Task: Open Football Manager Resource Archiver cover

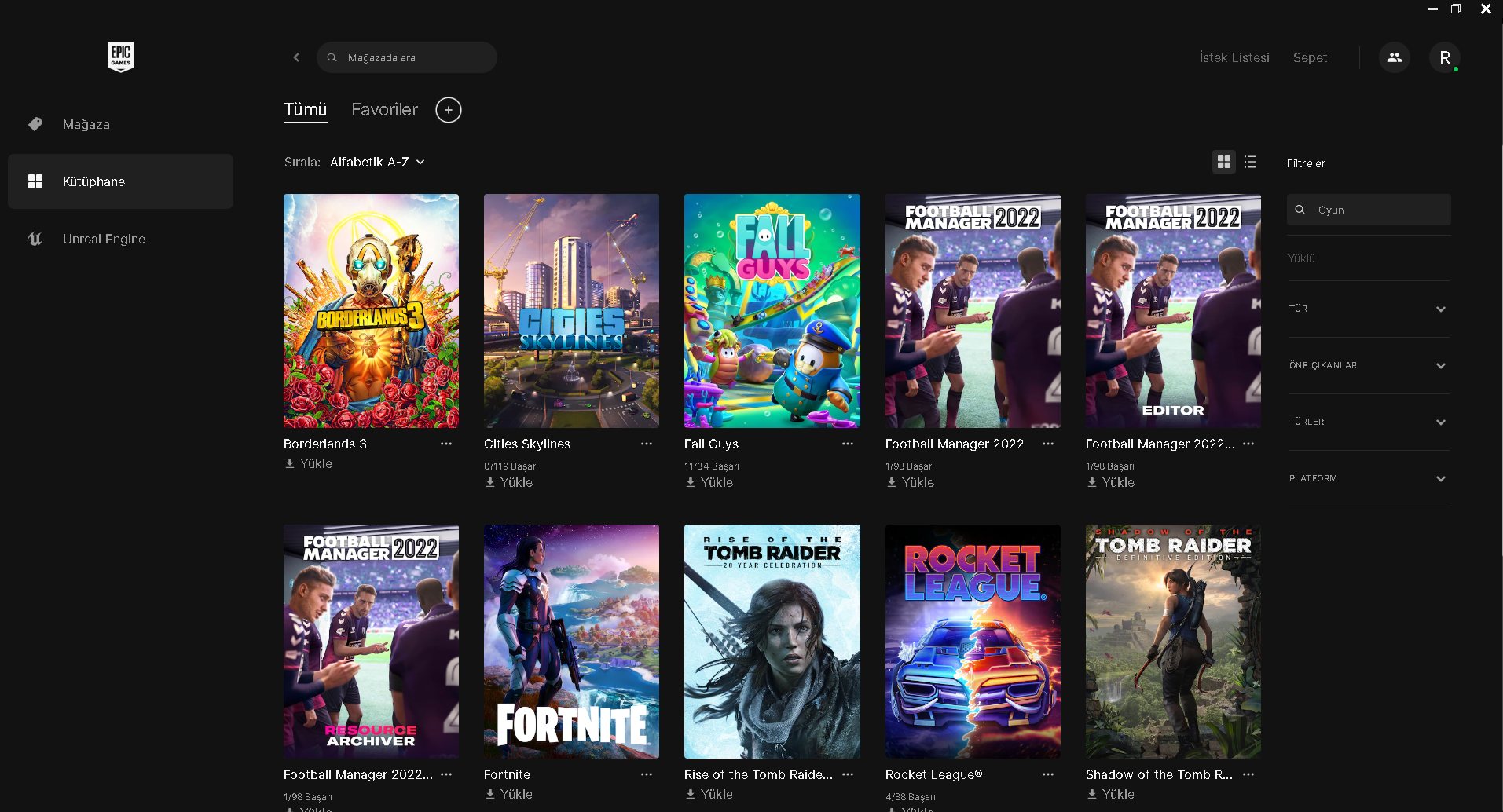Action: [x=371, y=642]
